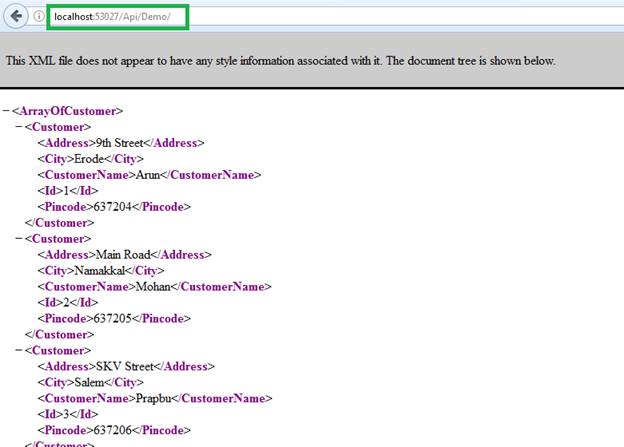Viewport: 624px width, 447px height.
Task: Click the Salem city element
Action: (x=90, y=382)
